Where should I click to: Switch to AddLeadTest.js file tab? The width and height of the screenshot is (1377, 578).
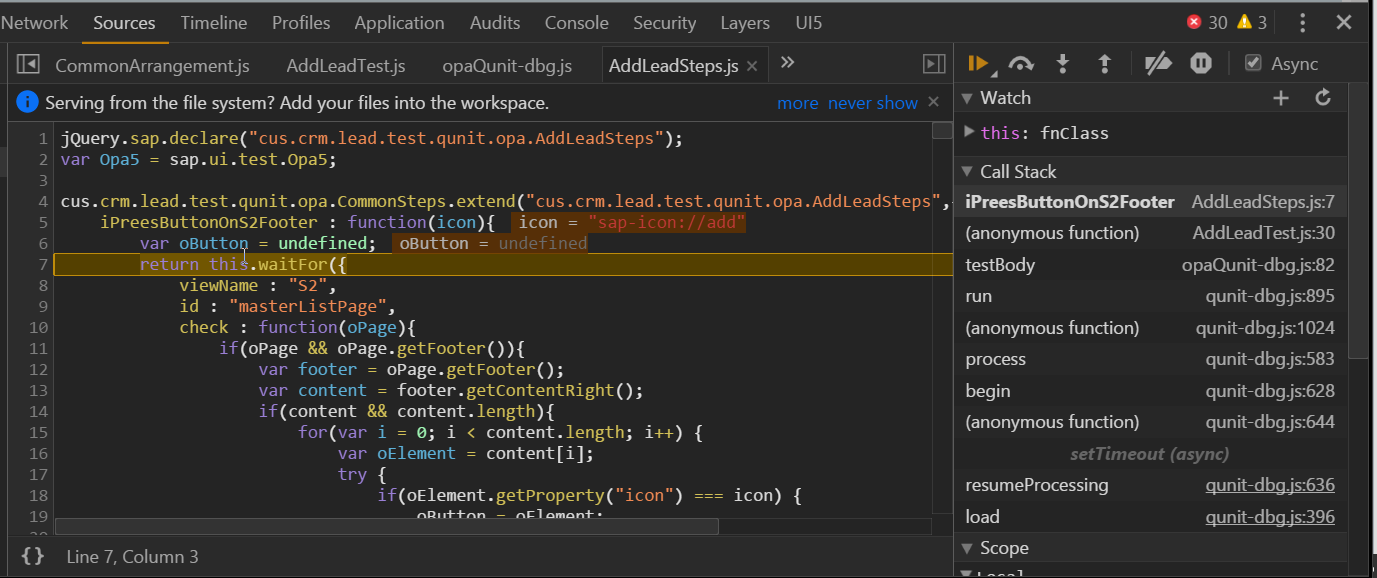(x=346, y=66)
